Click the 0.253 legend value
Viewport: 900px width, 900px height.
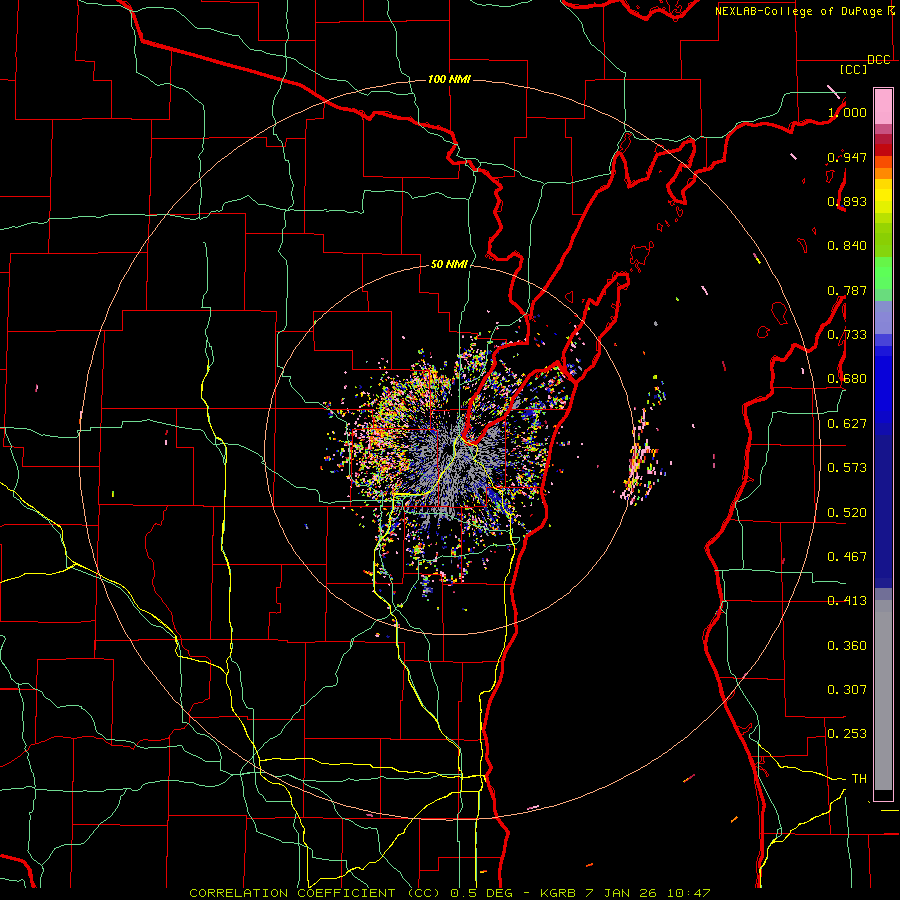point(847,734)
